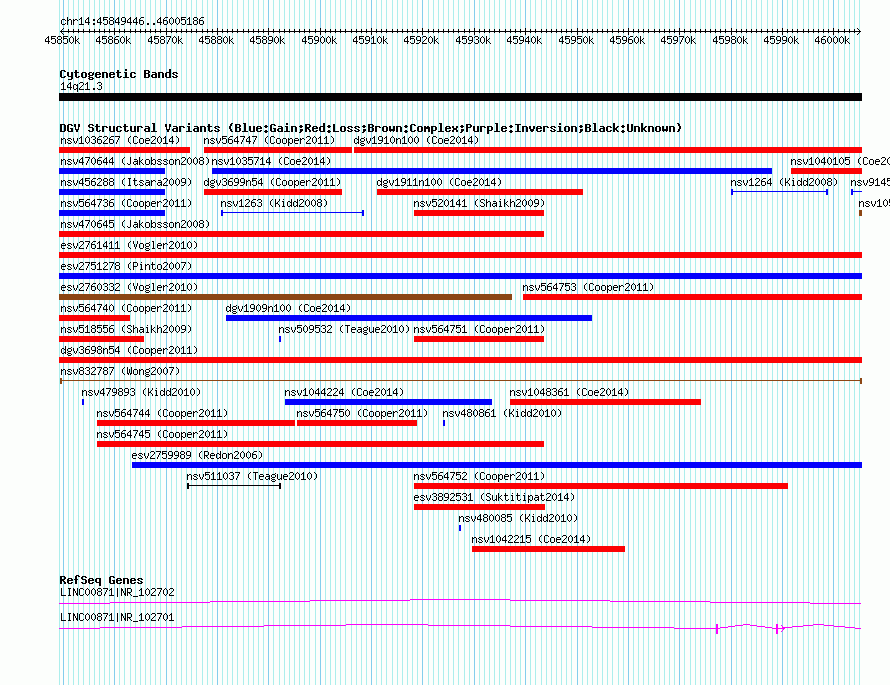Click nsv470644 (Jakobsson2008) label
Screen dimensions: 890x685
pos(135,161)
